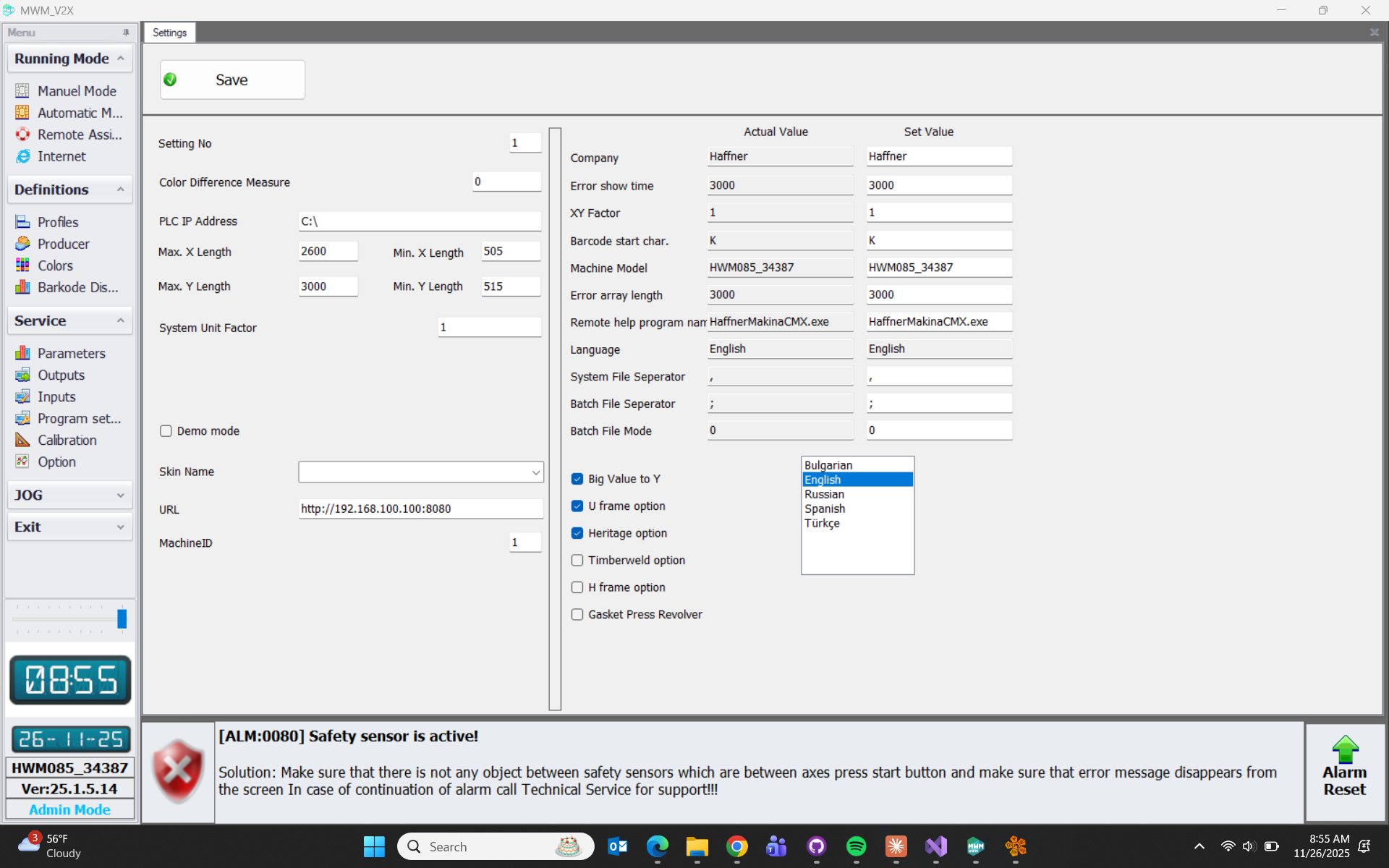Click the Save button
Viewport: 1389px width, 868px height.
(x=232, y=80)
